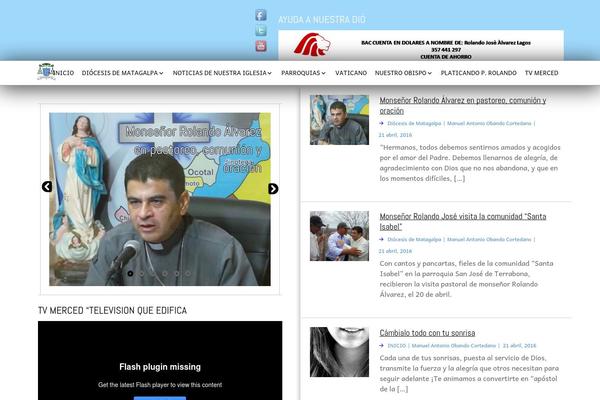
Task: Expand the Parroquias menu
Action: [x=303, y=73]
